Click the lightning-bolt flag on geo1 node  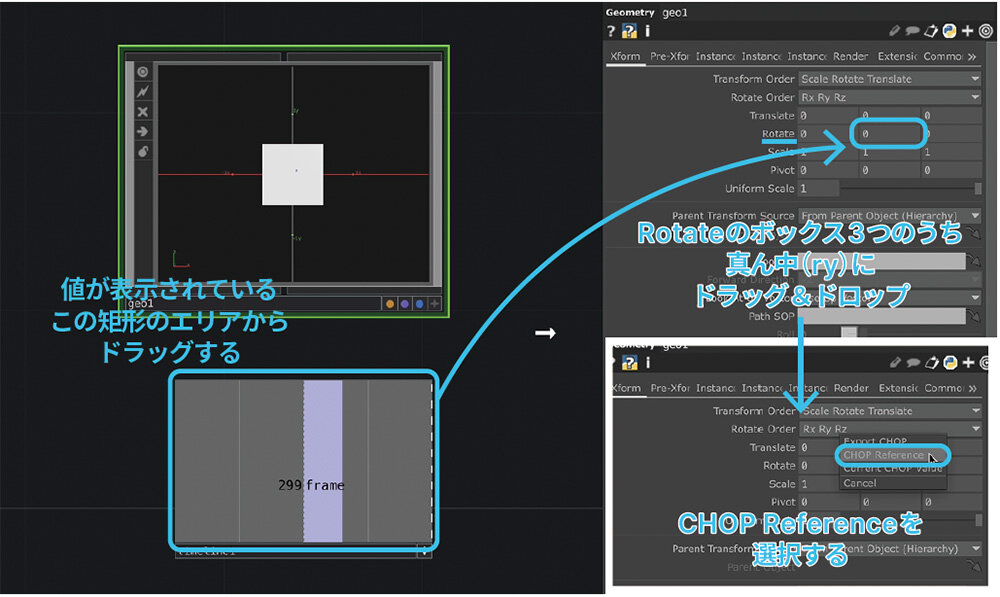pos(143,91)
